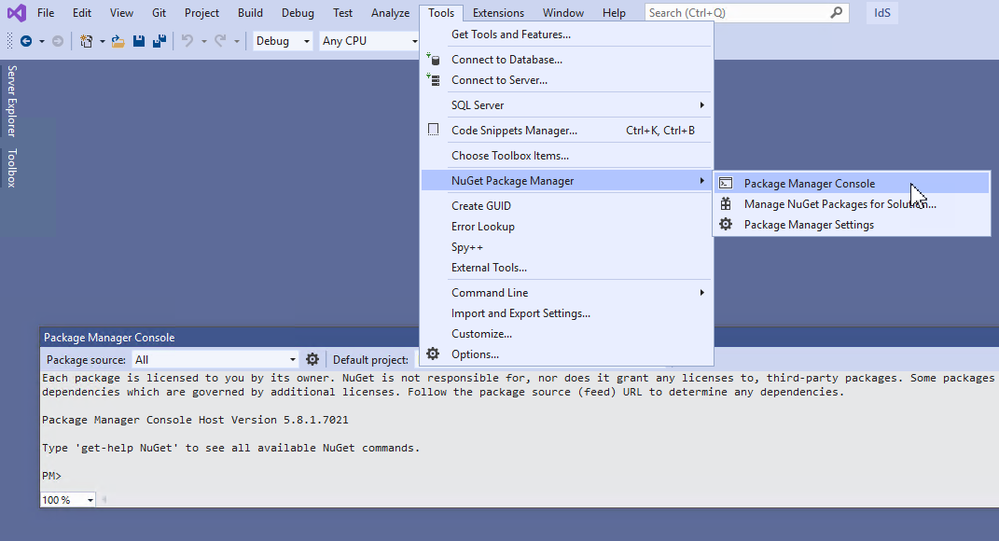Click the Options gear icon in menu
The height and width of the screenshot is (541, 999).
click(x=433, y=354)
